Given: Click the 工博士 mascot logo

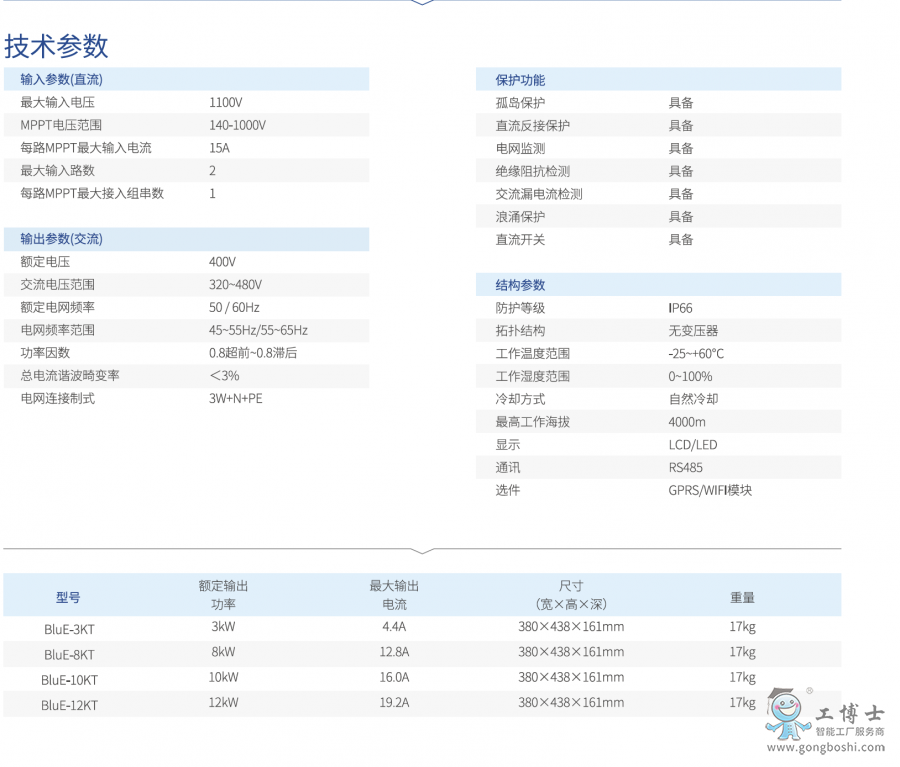Looking at the screenshot, I should point(789,714).
